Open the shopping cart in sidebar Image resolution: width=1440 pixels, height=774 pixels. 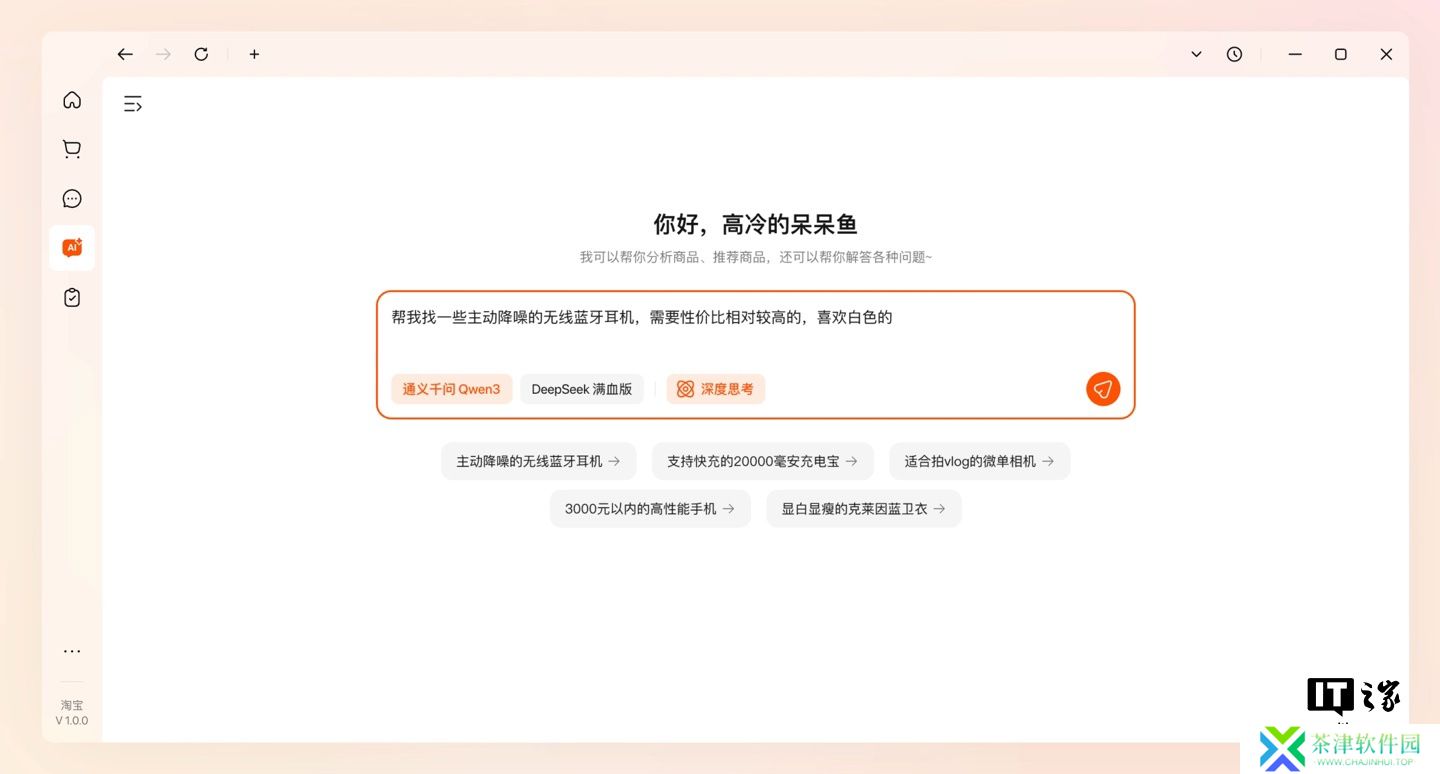(x=72, y=149)
